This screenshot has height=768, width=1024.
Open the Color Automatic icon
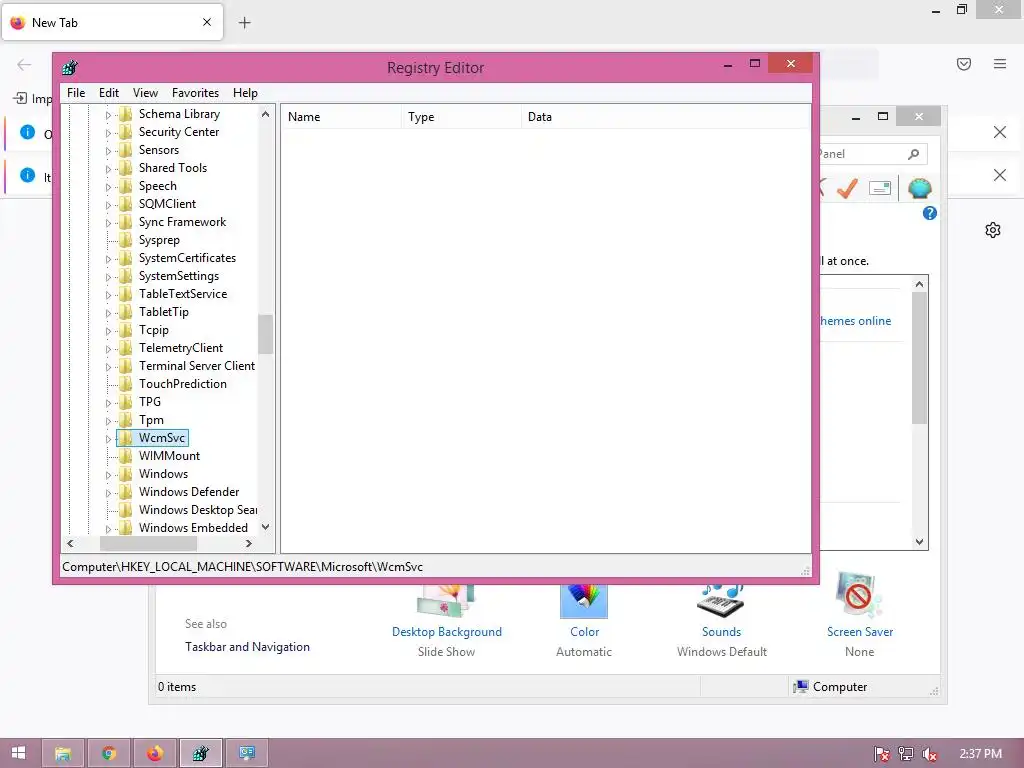click(584, 601)
